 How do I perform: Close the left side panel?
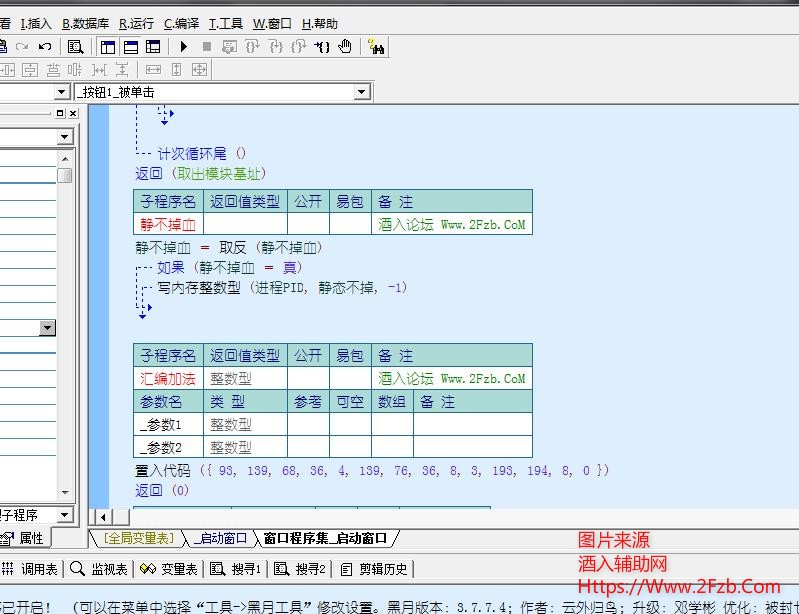coord(73,114)
